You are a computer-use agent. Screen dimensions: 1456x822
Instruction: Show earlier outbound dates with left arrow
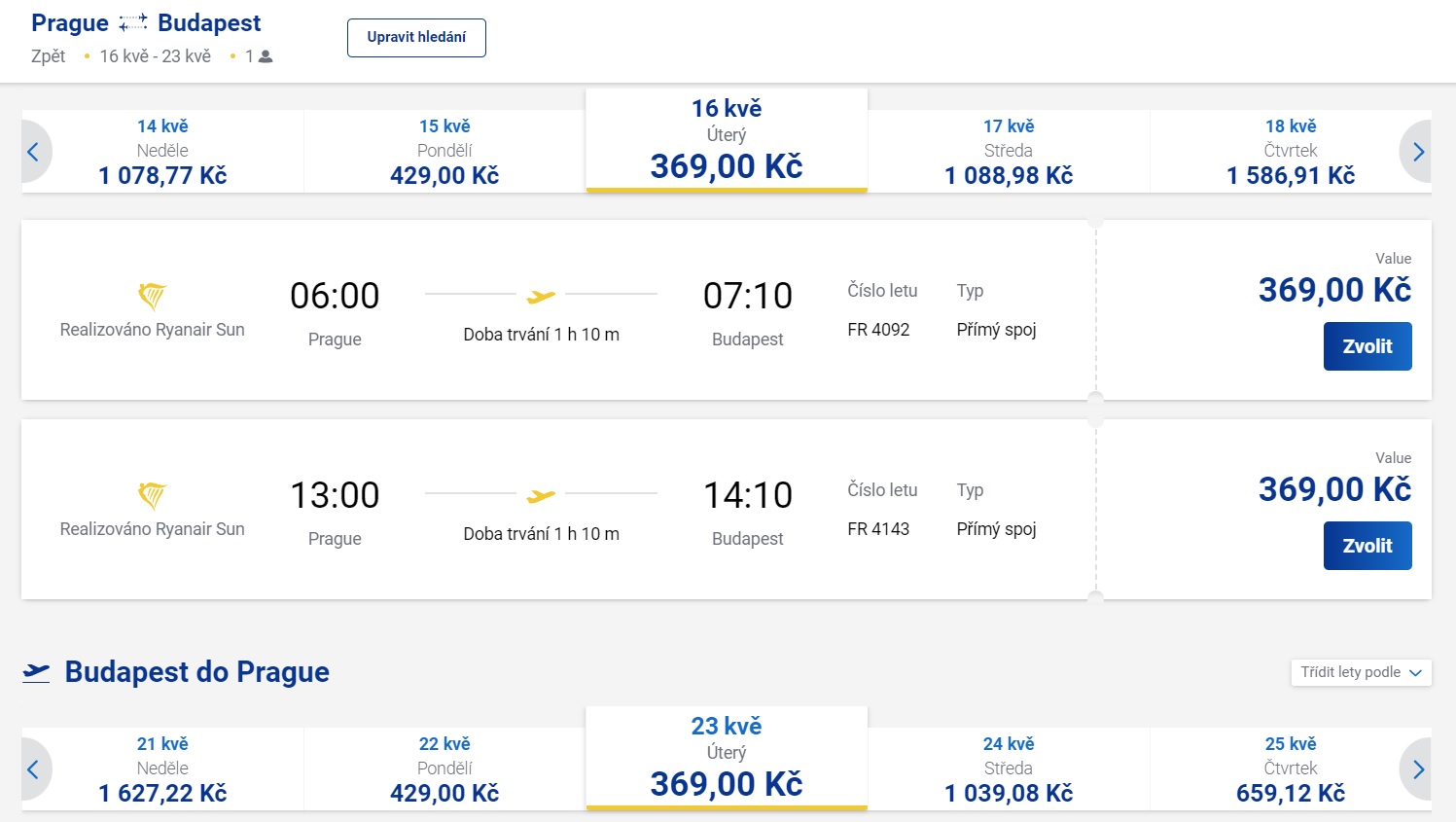pos(34,152)
